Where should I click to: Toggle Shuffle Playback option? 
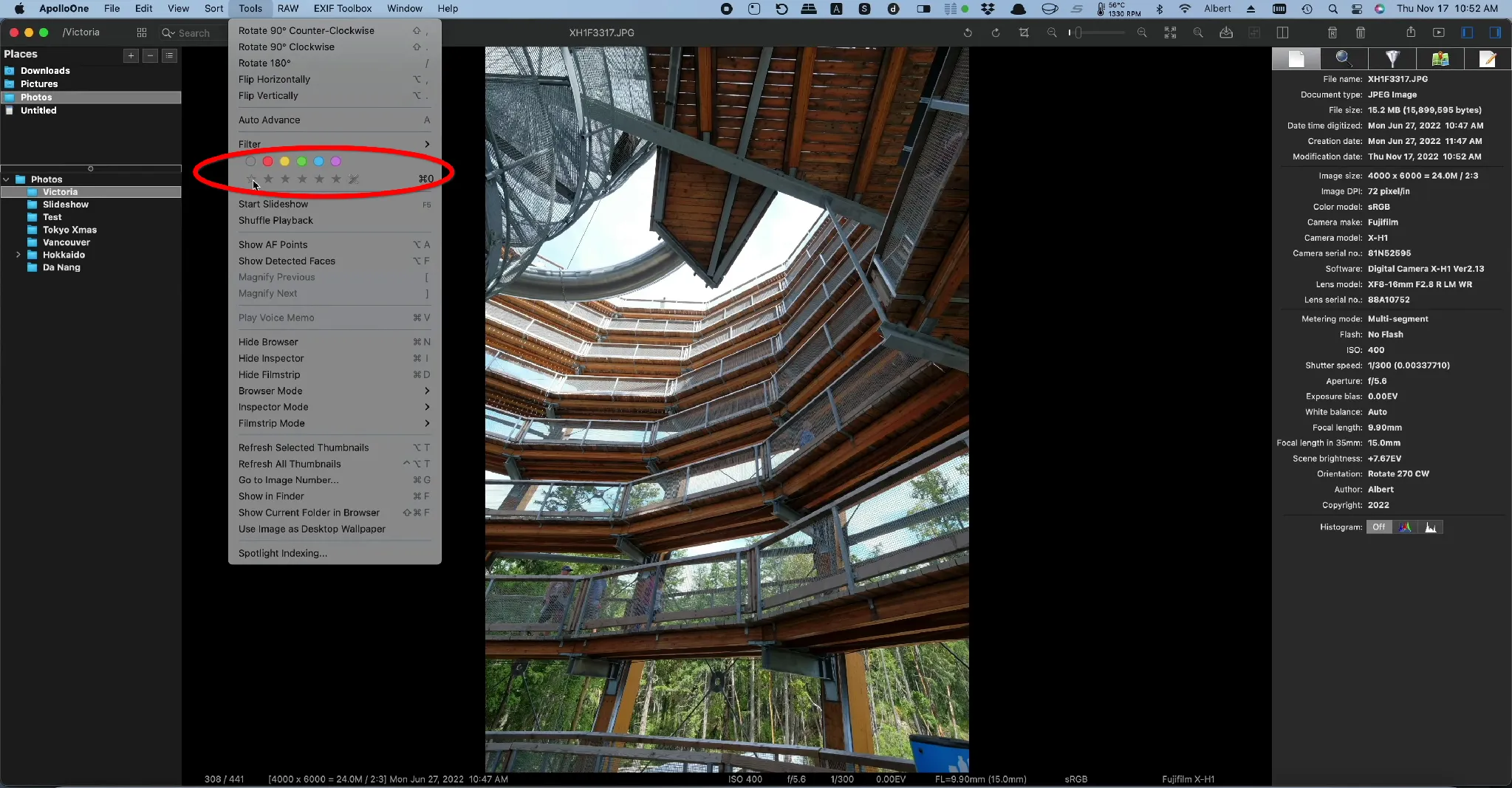point(335,220)
